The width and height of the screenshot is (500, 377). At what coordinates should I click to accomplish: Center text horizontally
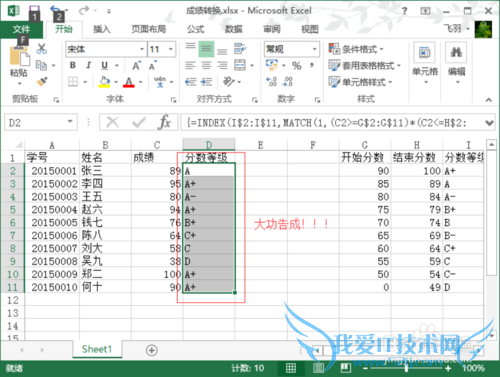click(x=206, y=65)
